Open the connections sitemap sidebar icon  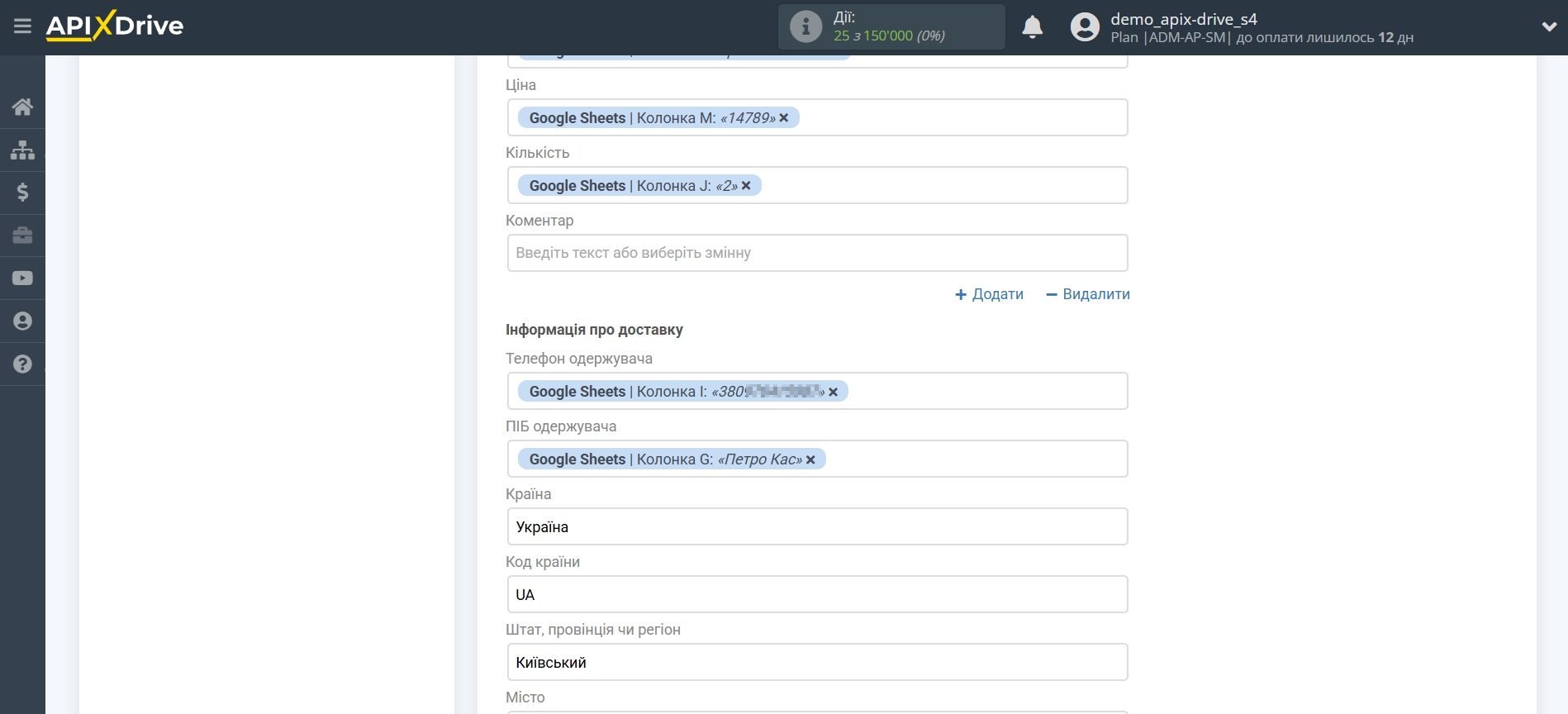point(22,150)
